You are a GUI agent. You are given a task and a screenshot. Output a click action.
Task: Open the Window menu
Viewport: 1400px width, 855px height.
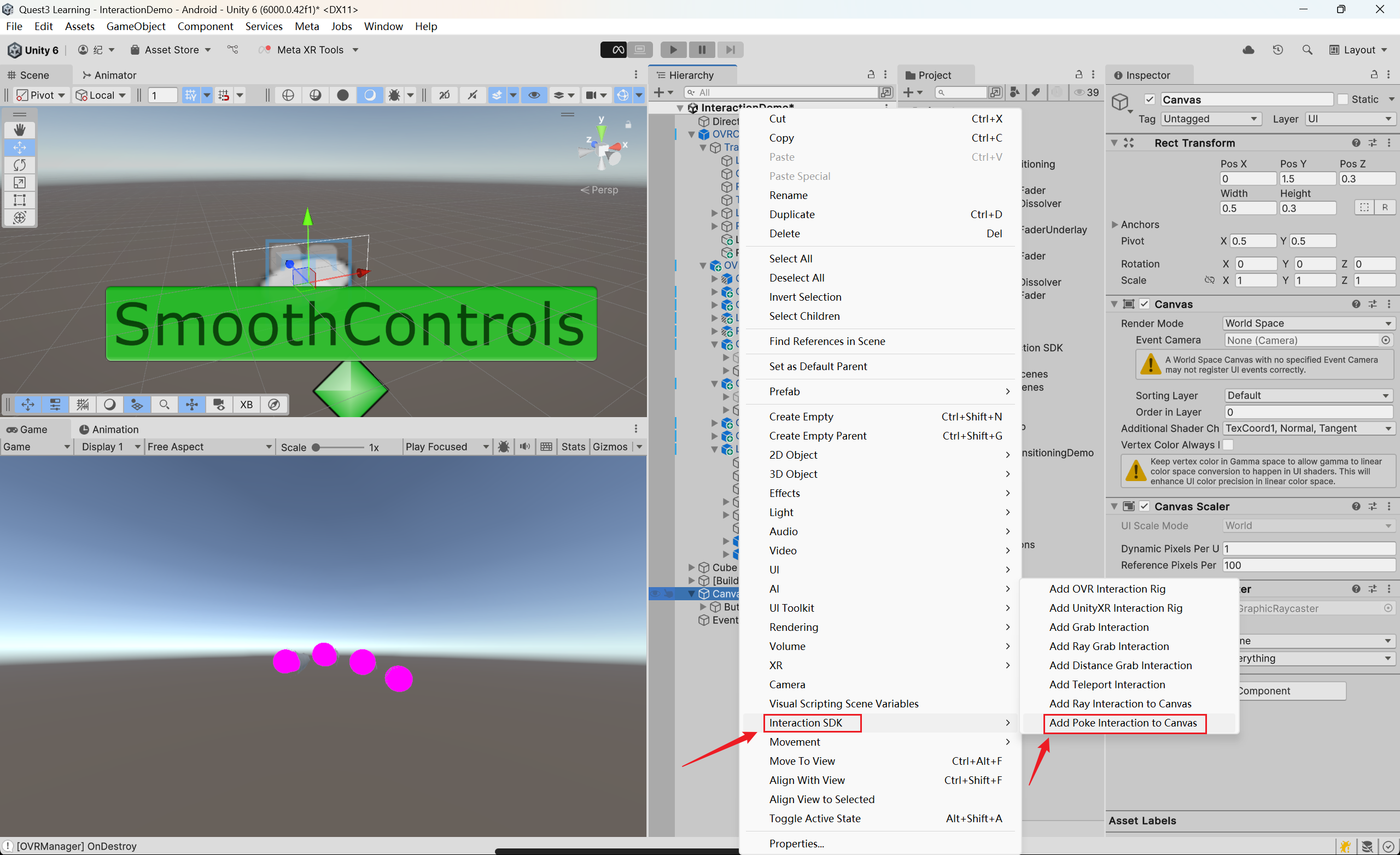click(x=383, y=26)
